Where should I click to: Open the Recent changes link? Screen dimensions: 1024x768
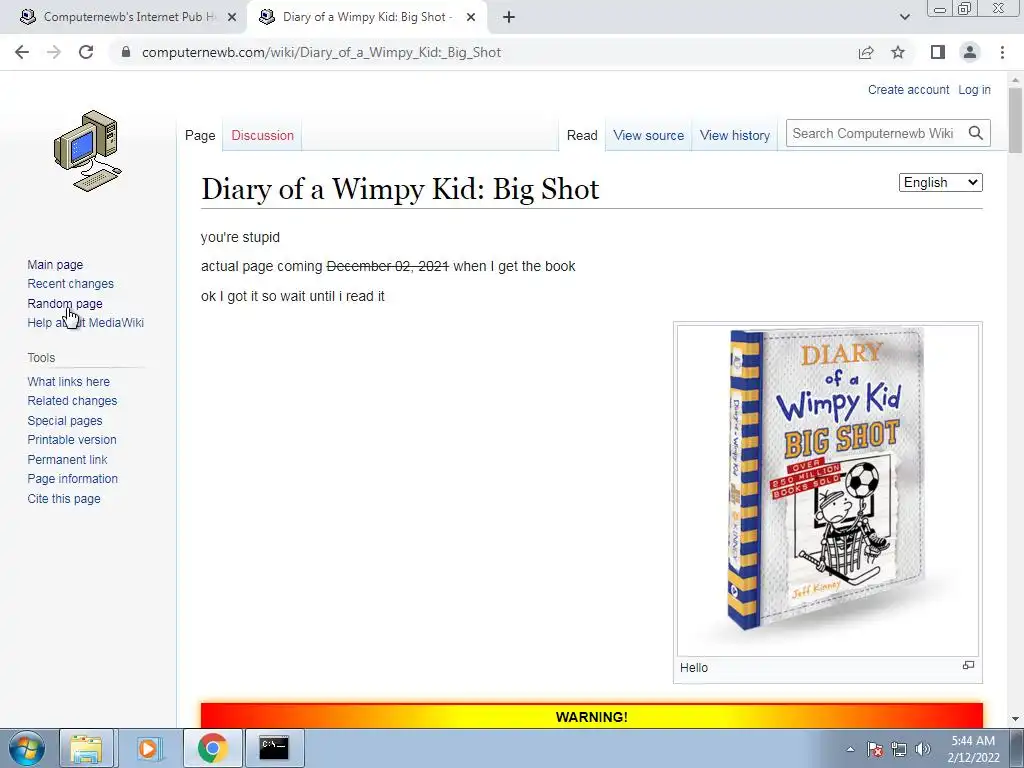pos(71,283)
